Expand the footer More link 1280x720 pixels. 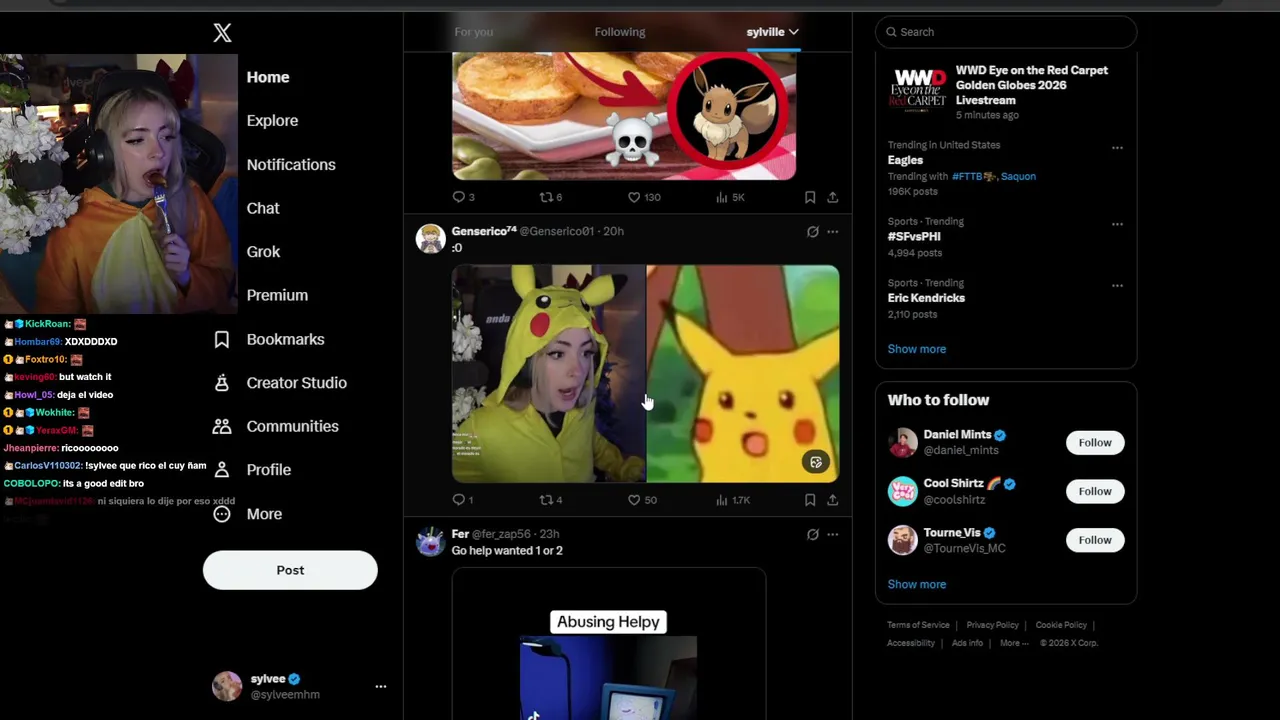click(x=1014, y=643)
